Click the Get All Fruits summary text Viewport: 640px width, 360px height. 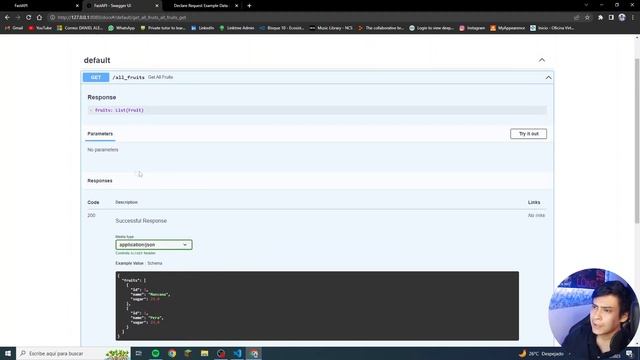pos(160,77)
